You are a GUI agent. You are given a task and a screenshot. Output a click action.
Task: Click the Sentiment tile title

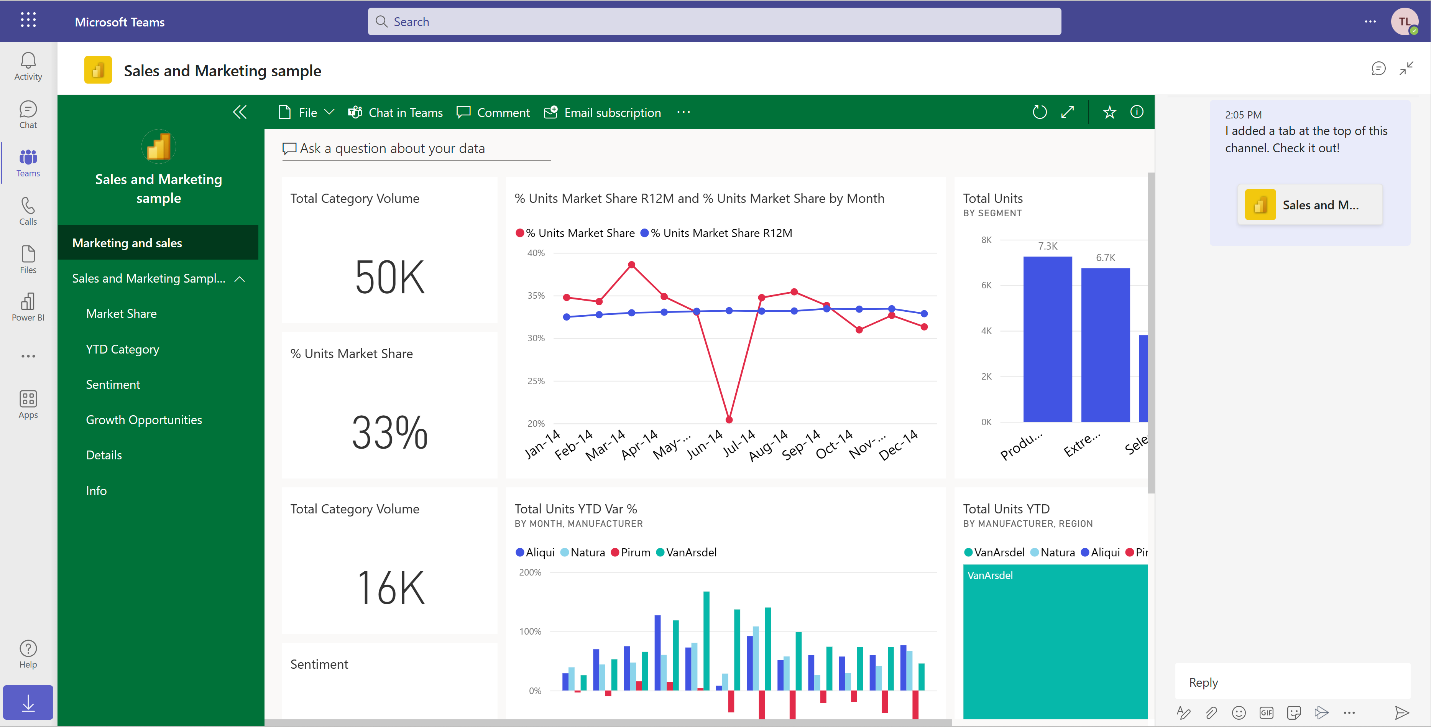pyautogui.click(x=319, y=664)
